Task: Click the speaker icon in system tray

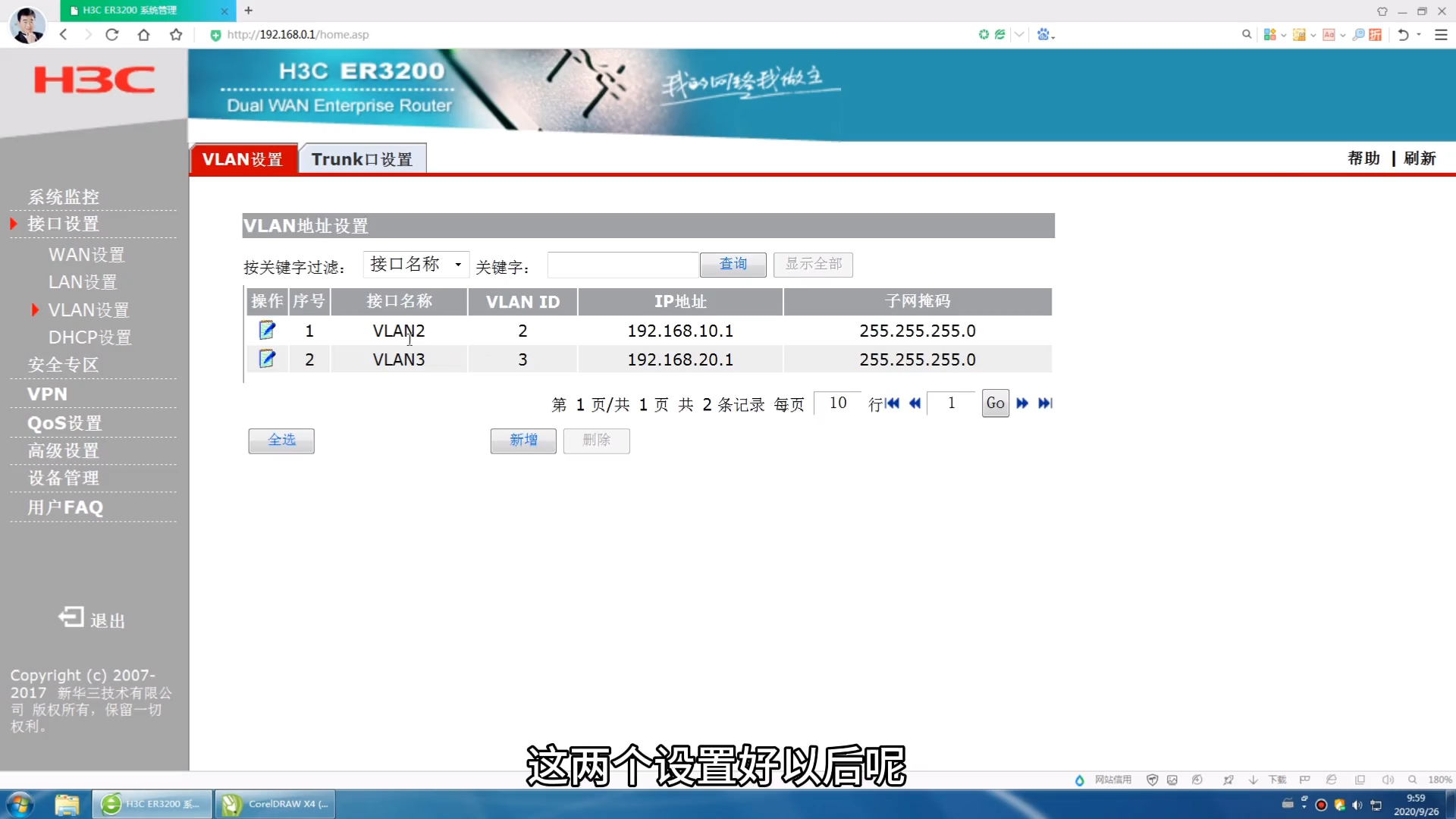Action: (x=1357, y=805)
